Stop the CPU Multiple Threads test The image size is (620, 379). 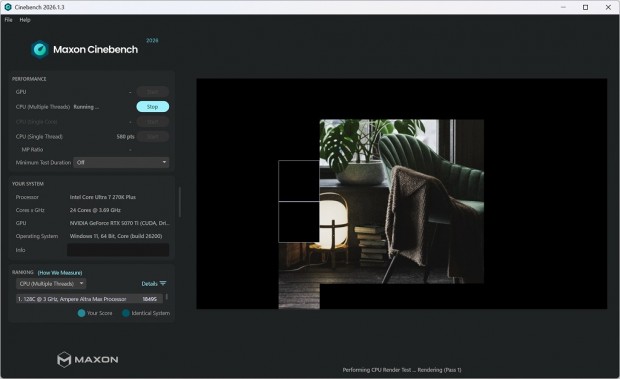153,107
